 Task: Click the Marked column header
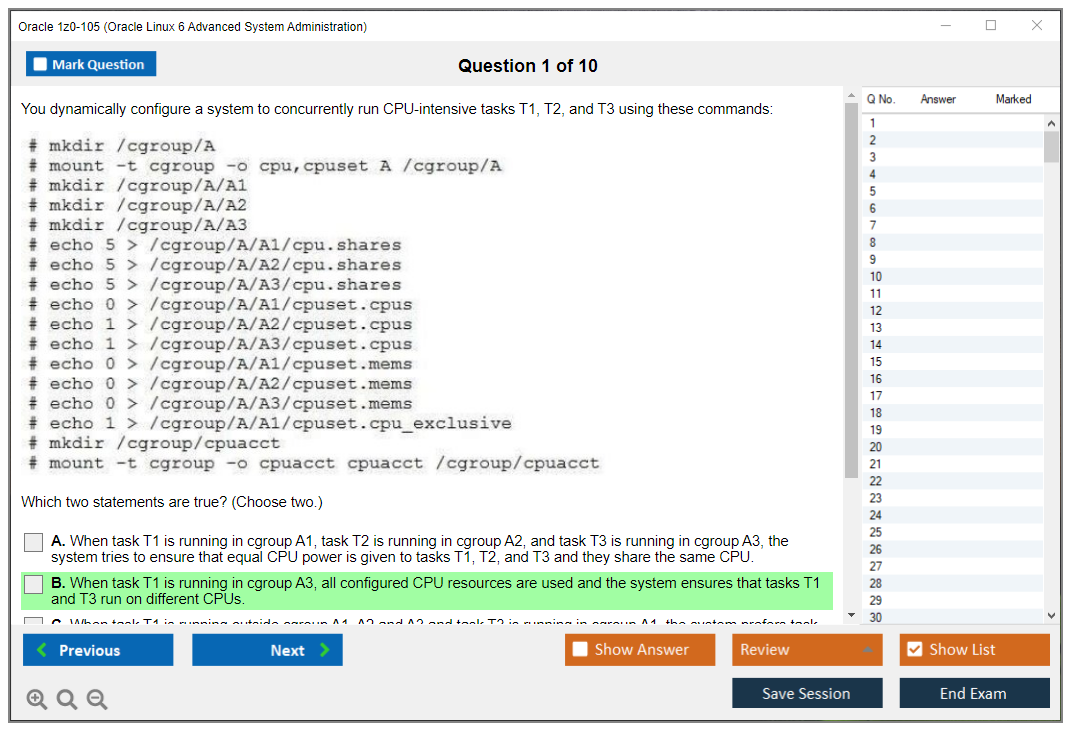1013,99
